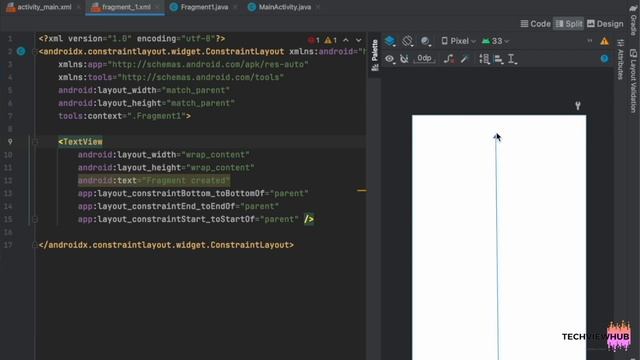Click the wrench icon above the preview

(x=578, y=106)
